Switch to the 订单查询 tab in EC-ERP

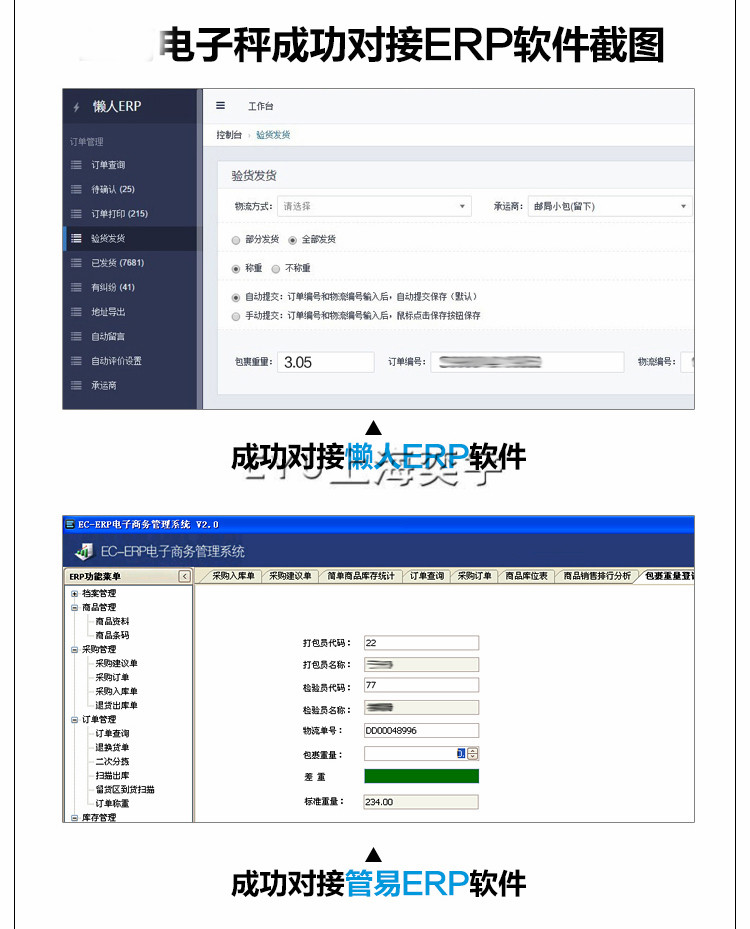pyautogui.click(x=427, y=576)
